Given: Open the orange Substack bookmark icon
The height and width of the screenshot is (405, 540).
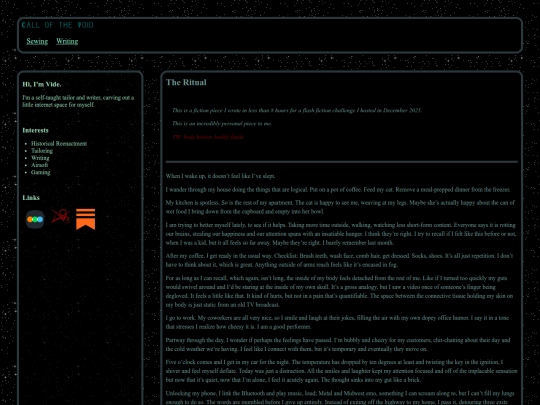Looking at the screenshot, I should click(x=85, y=219).
